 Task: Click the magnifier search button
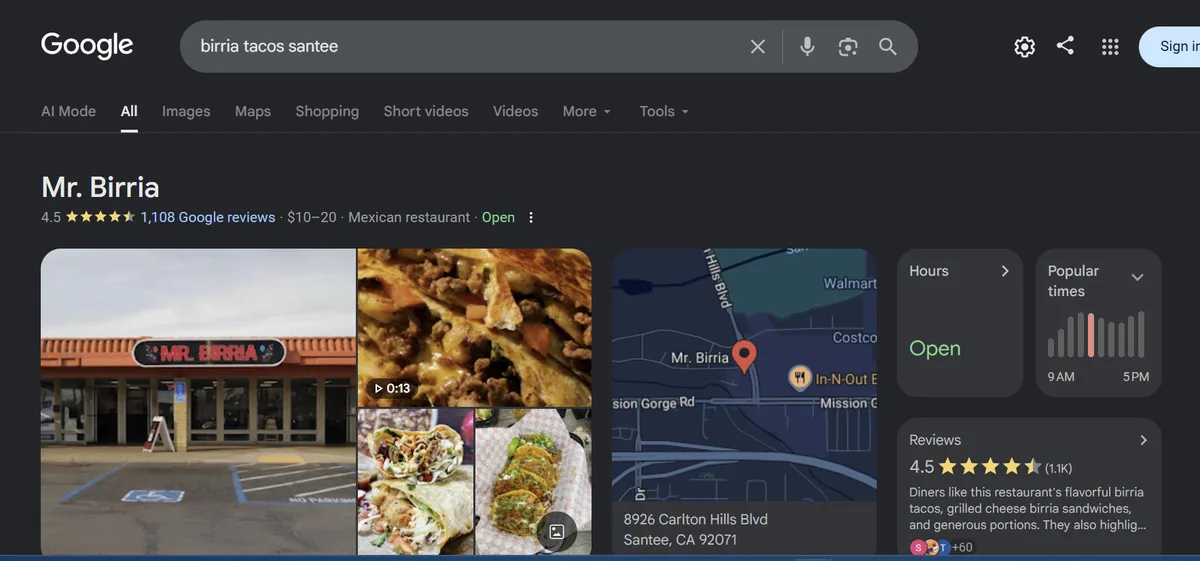888,47
